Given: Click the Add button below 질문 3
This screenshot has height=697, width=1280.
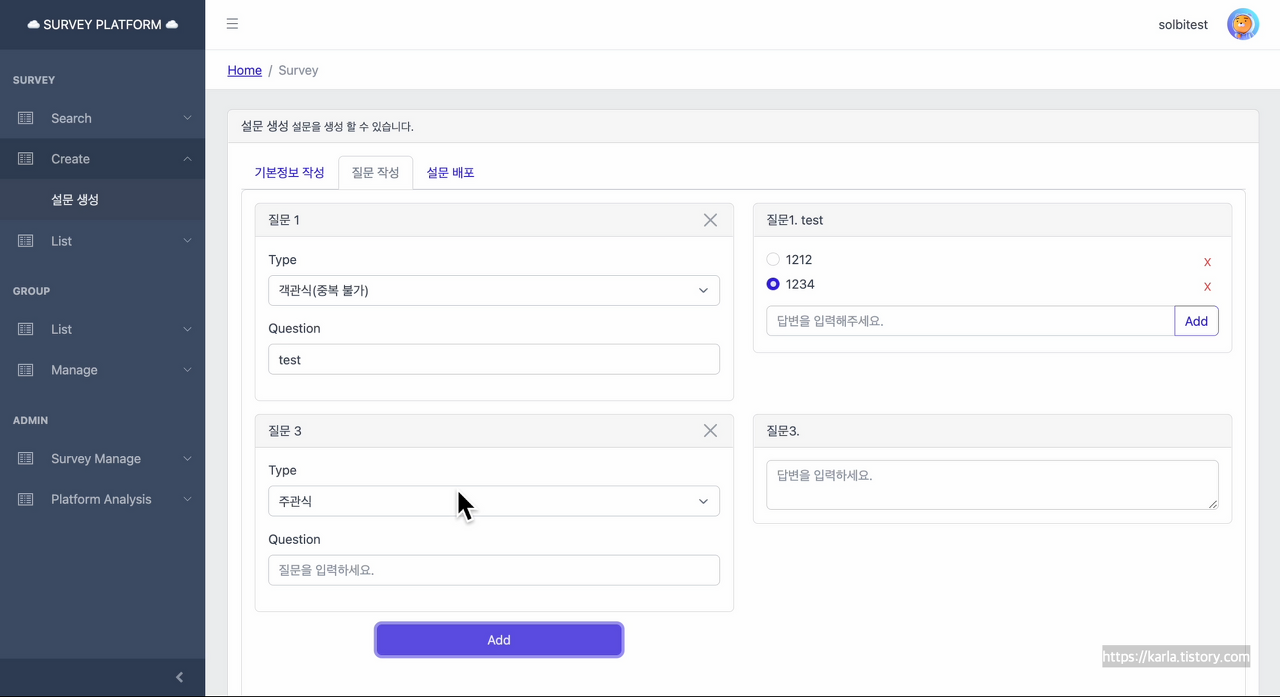Looking at the screenshot, I should tap(499, 640).
